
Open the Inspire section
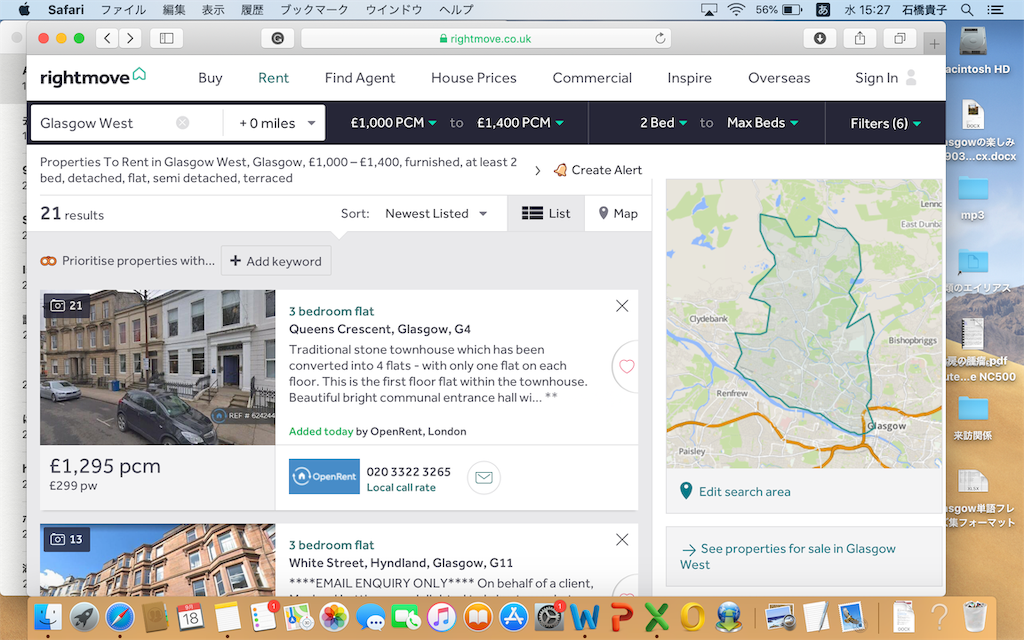690,78
